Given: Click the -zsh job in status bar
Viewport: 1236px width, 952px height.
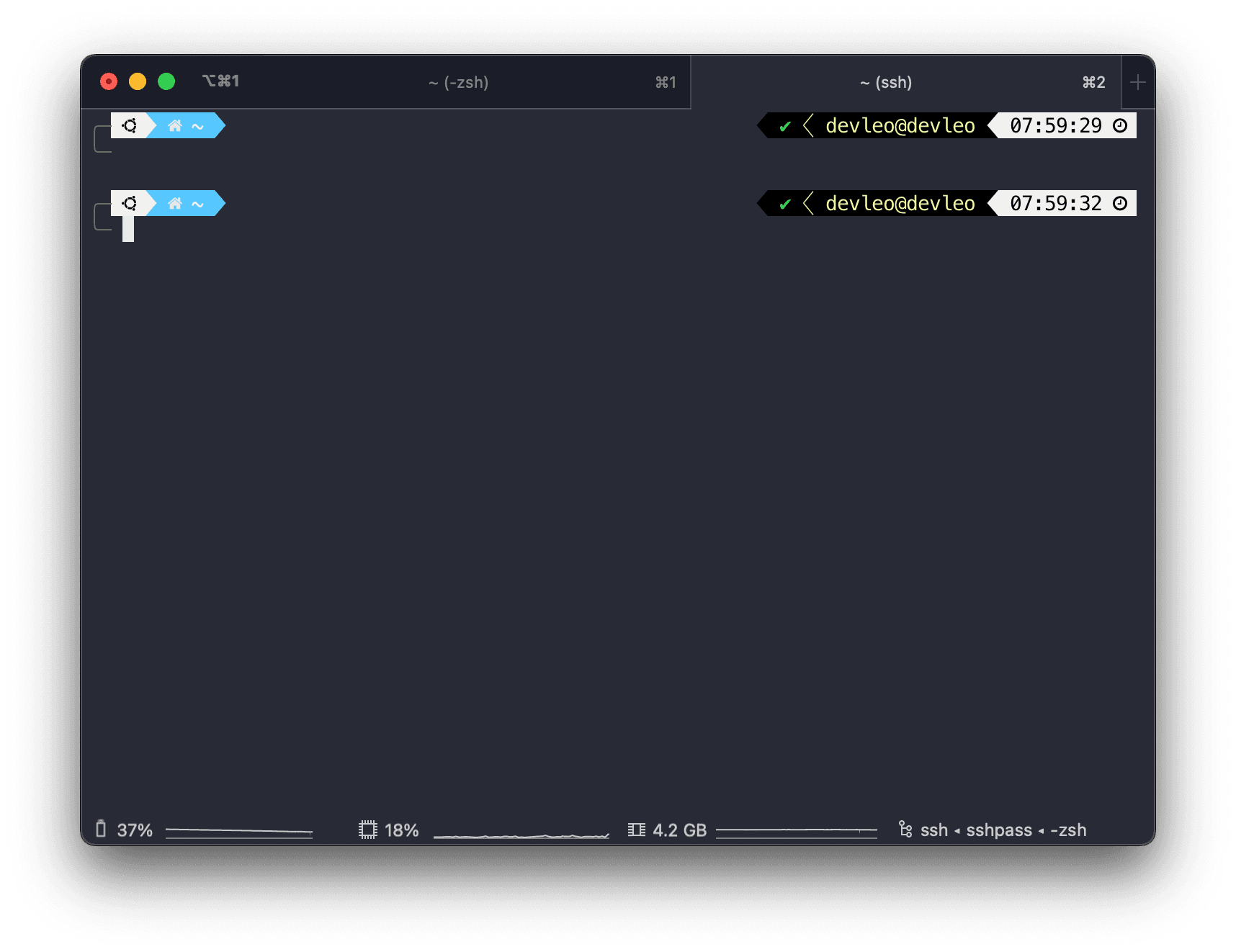Looking at the screenshot, I should [x=1068, y=830].
